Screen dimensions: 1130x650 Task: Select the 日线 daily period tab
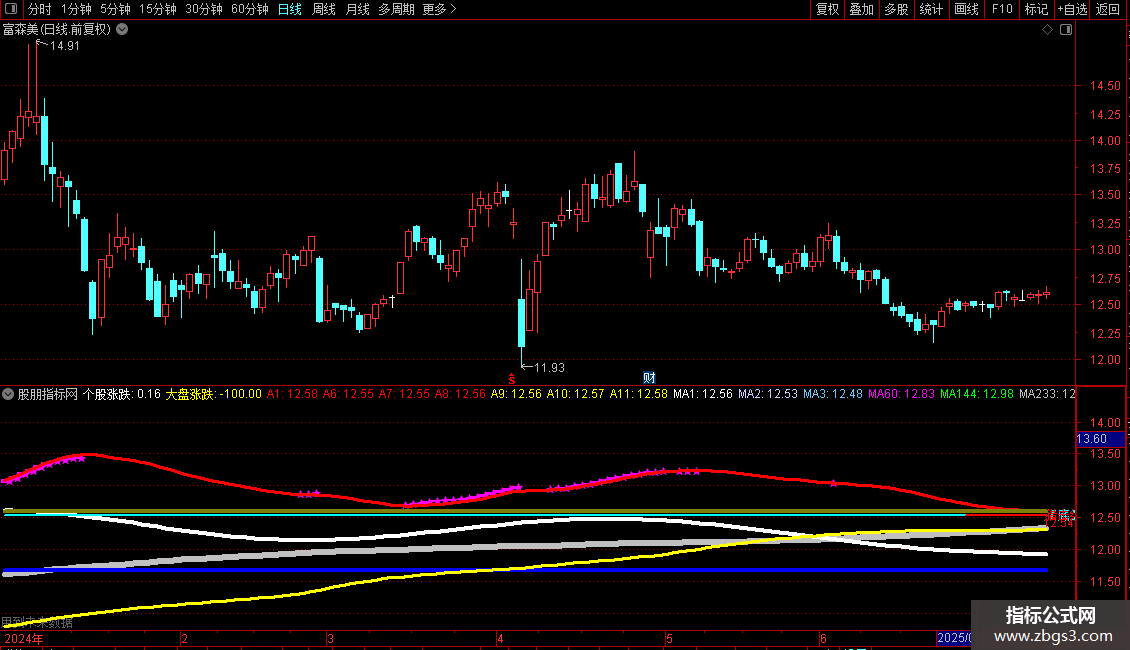click(290, 9)
